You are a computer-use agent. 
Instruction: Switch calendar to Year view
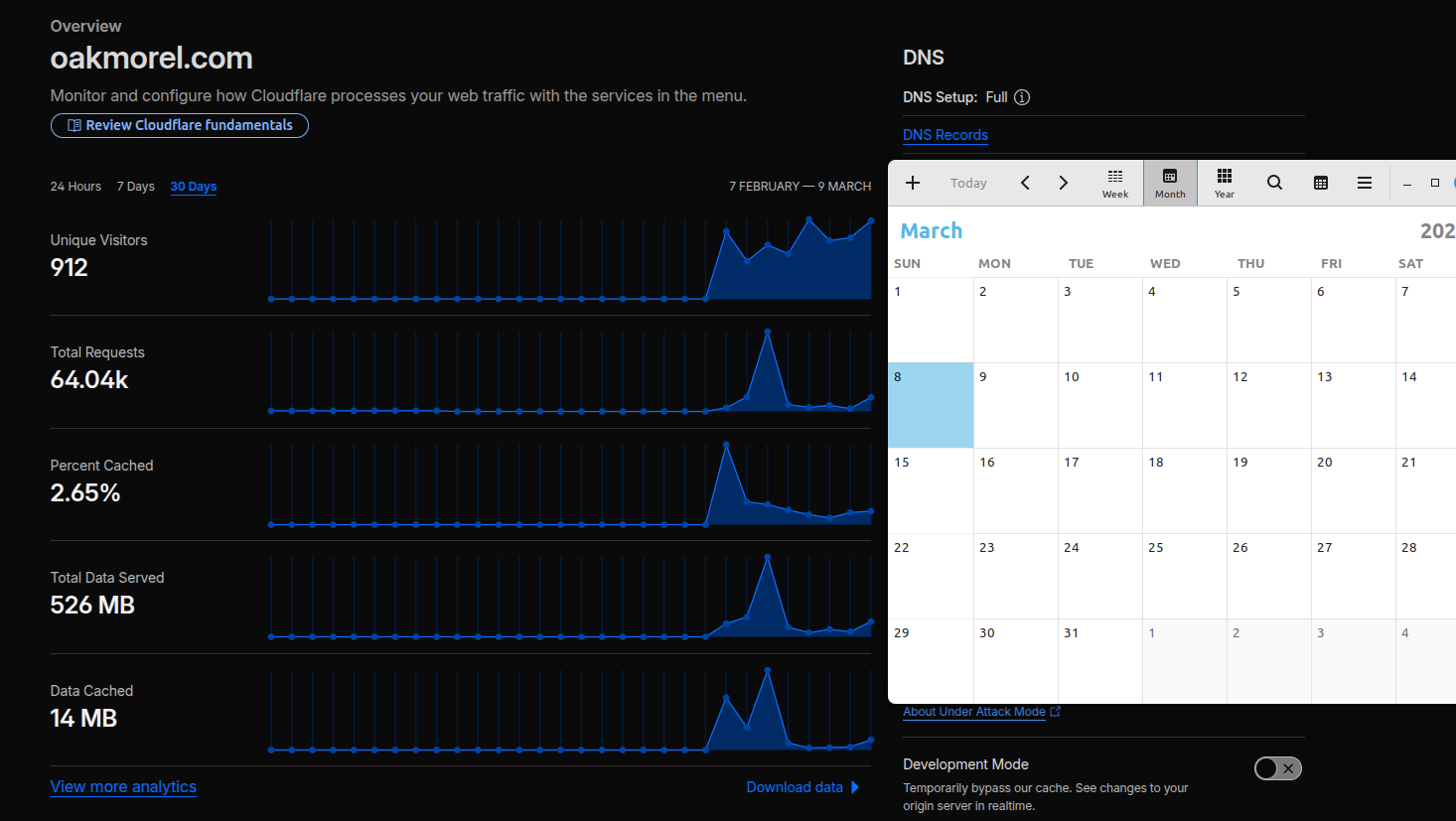(x=1225, y=183)
